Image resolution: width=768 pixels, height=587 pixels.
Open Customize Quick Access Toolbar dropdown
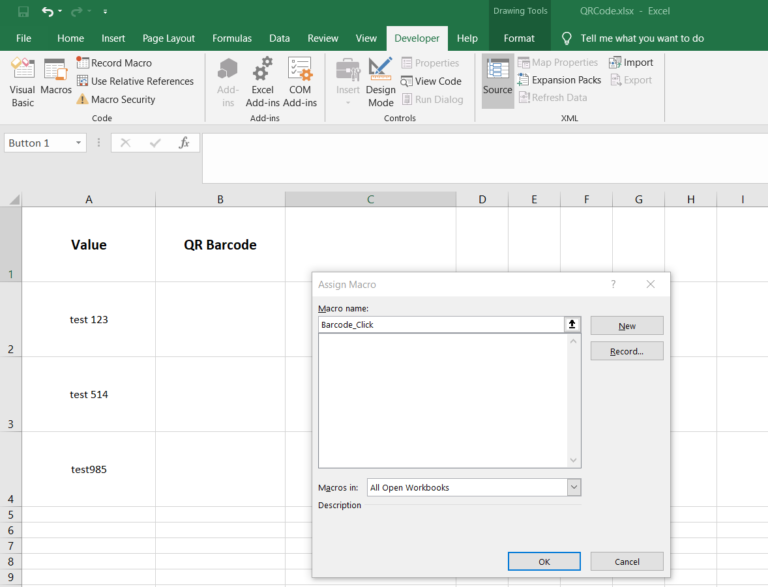pos(105,12)
